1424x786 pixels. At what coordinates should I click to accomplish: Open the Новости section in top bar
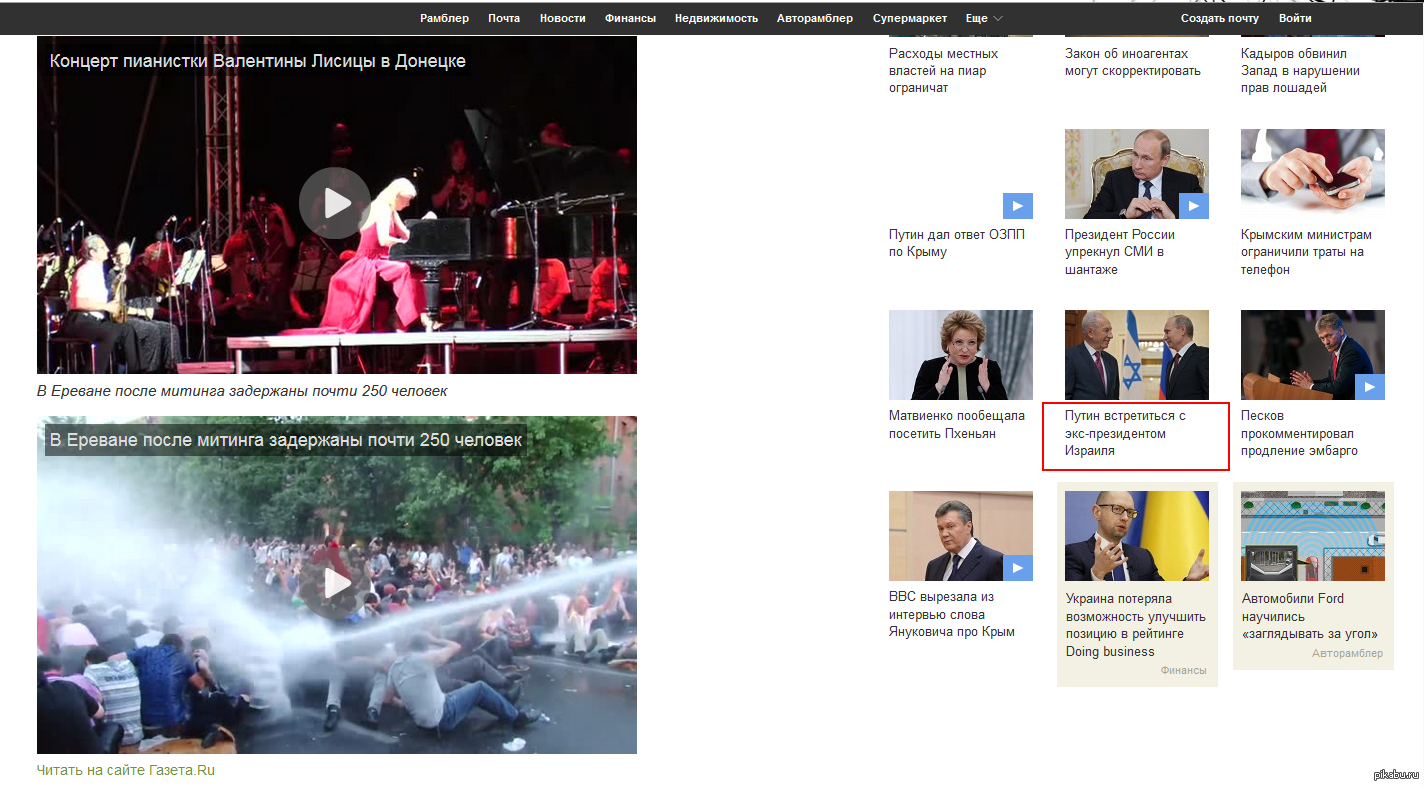tap(562, 18)
